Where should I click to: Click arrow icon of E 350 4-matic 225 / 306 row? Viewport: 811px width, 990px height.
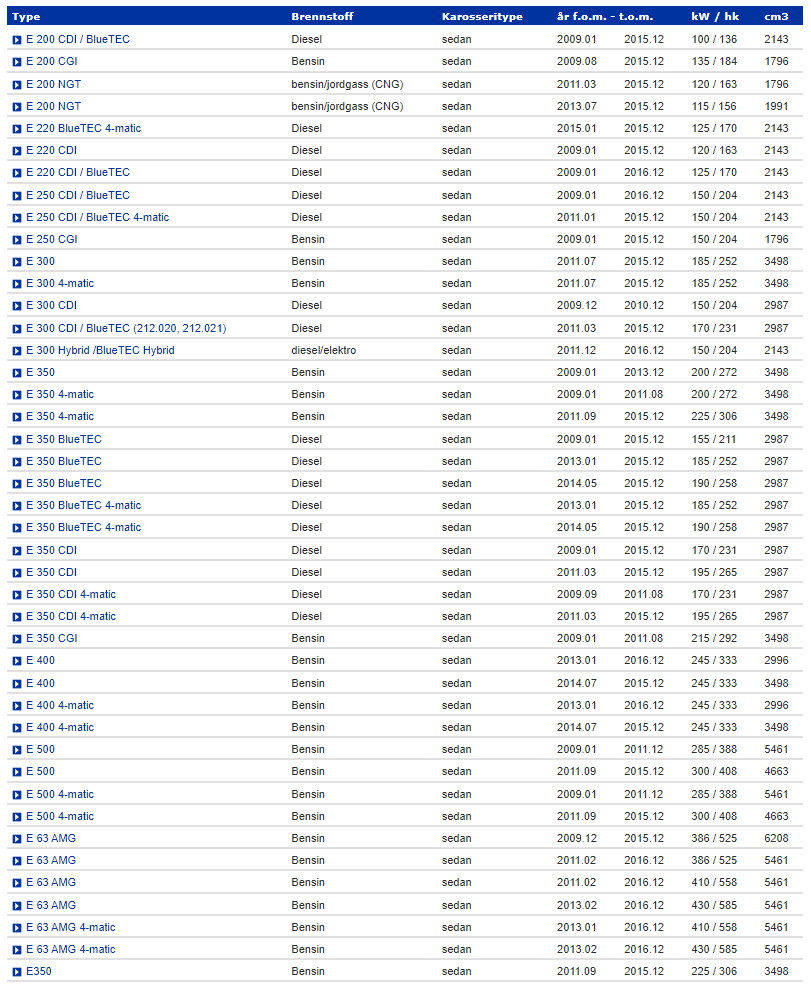click(17, 417)
